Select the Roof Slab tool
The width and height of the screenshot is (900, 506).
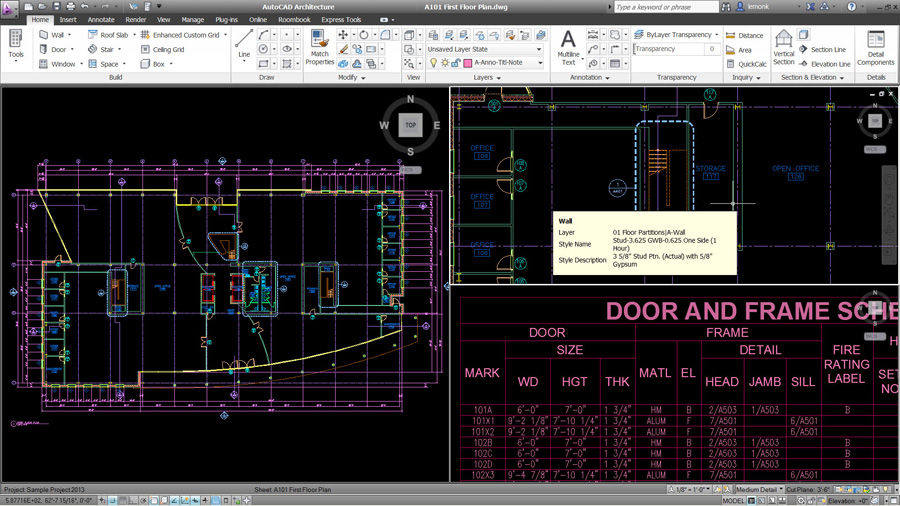tap(108, 35)
